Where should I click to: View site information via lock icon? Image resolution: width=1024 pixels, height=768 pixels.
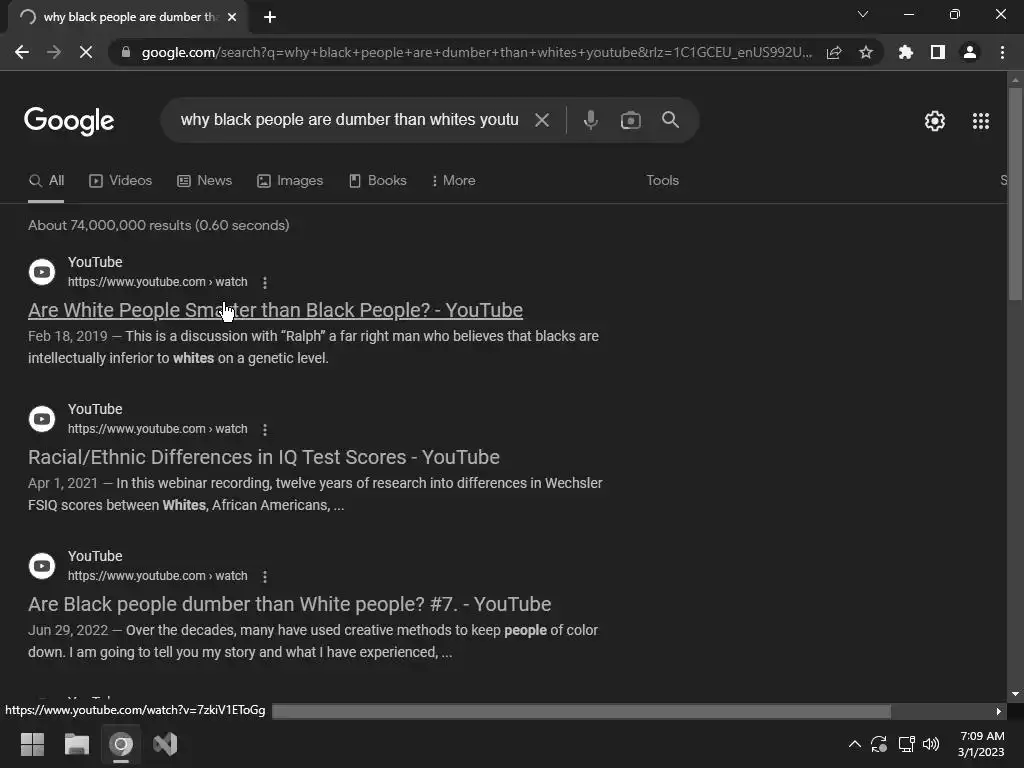tap(126, 52)
